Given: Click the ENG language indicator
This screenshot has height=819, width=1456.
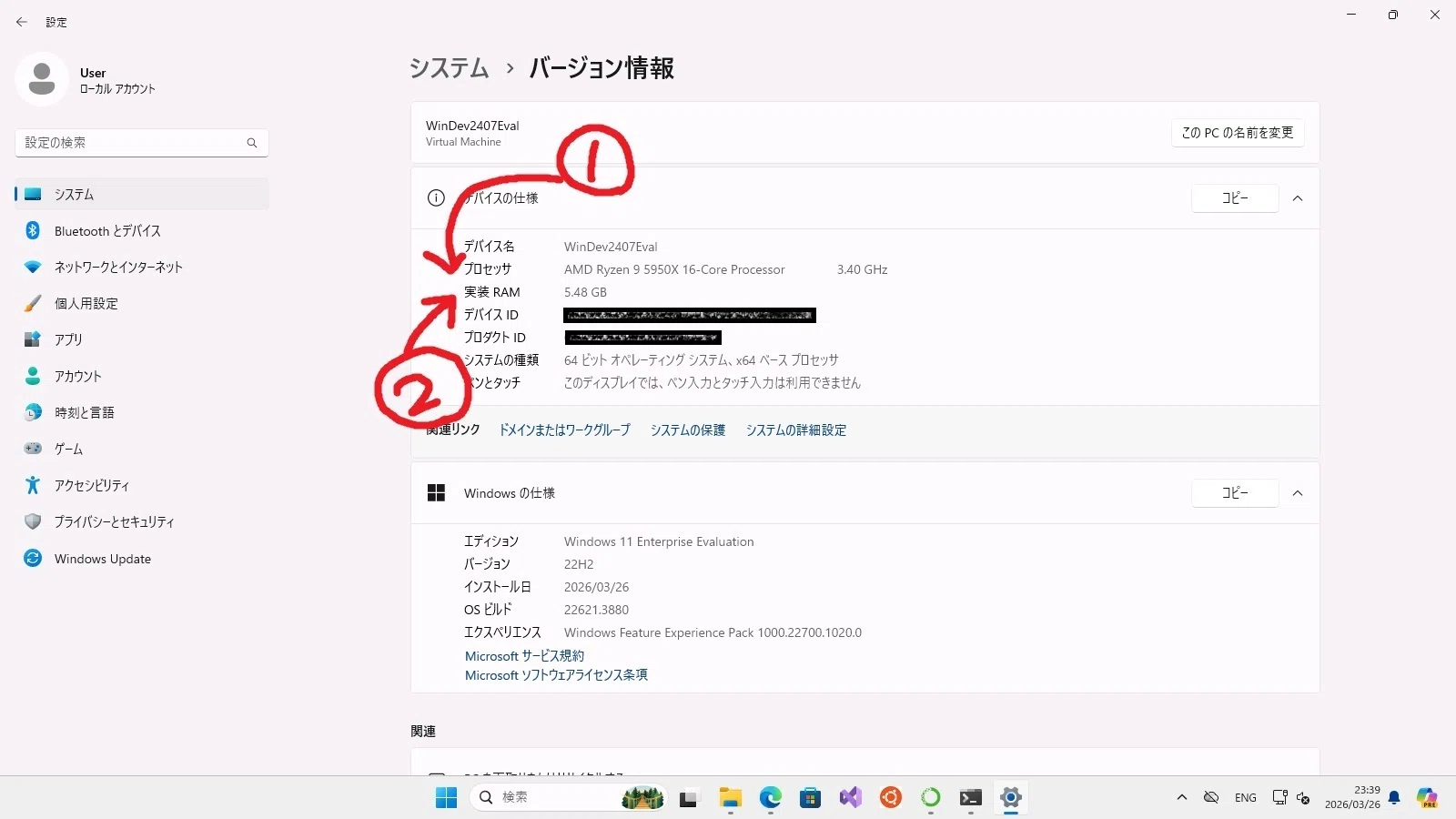Looking at the screenshot, I should 1246,797.
